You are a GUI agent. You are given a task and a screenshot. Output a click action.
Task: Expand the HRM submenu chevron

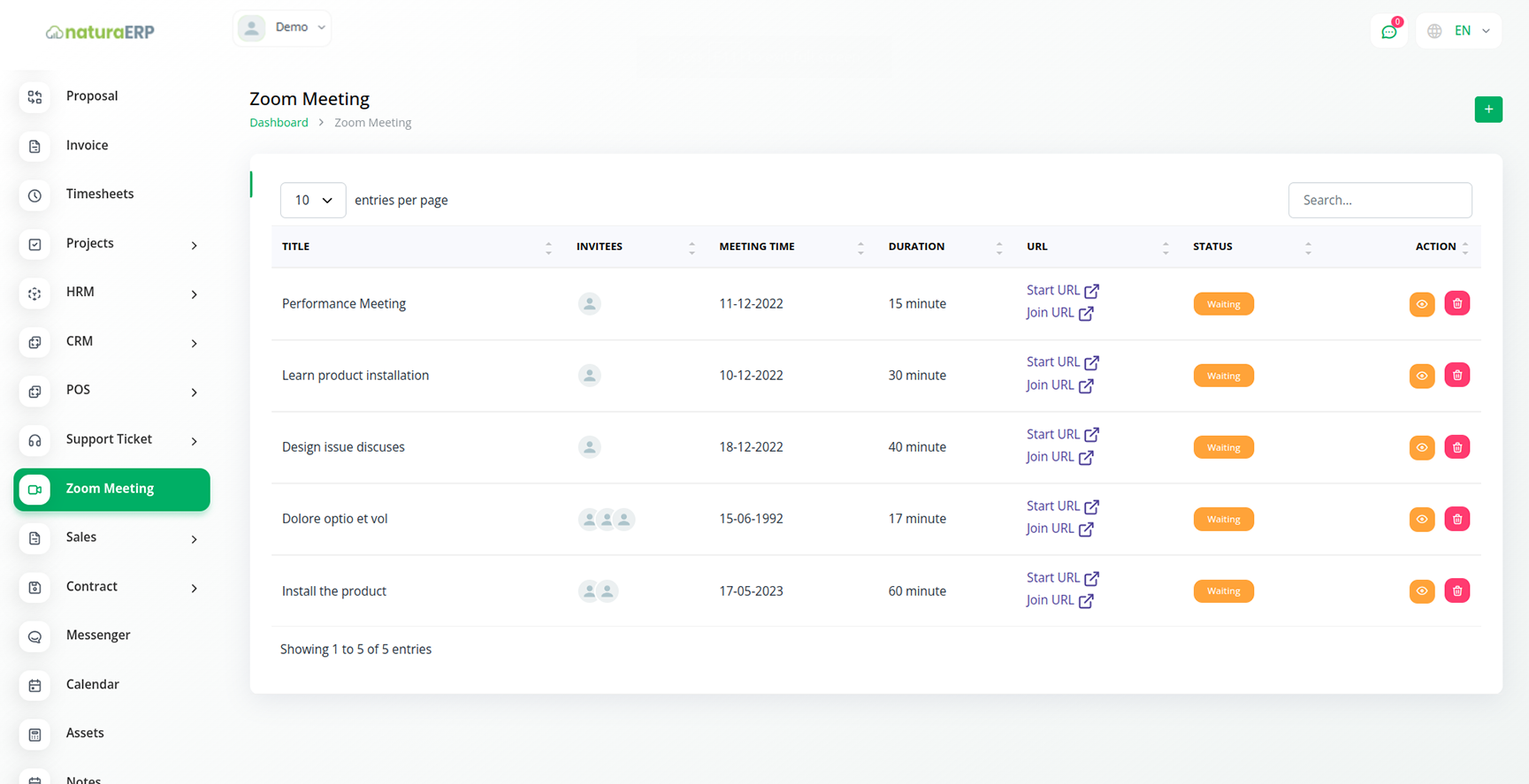[x=195, y=294]
